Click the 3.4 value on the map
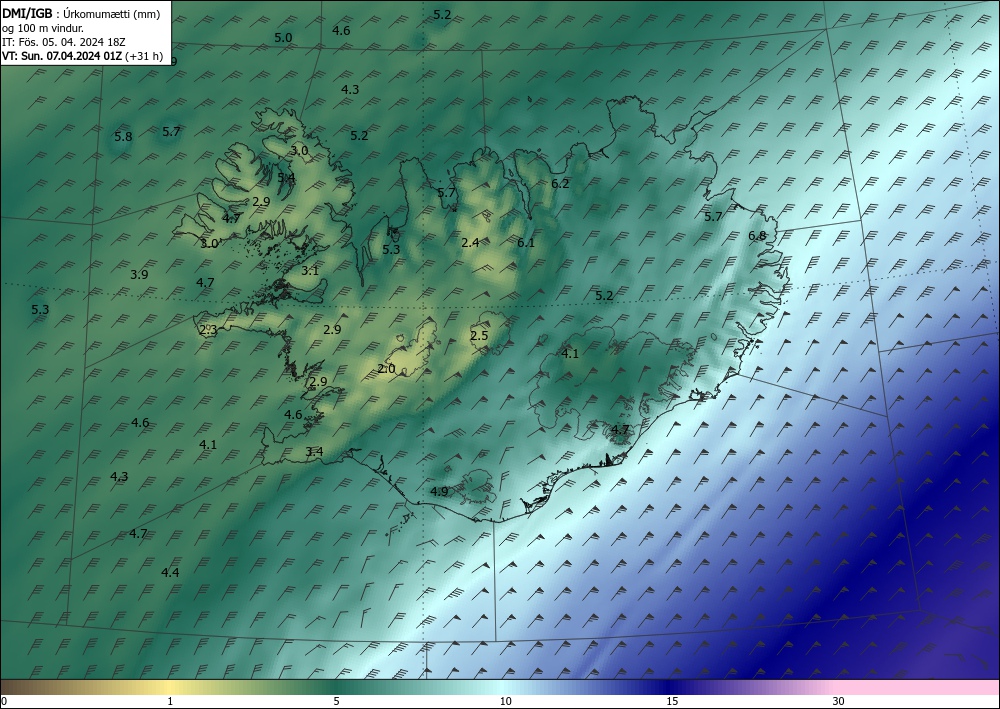This screenshot has height=709, width=1000. pyautogui.click(x=314, y=451)
